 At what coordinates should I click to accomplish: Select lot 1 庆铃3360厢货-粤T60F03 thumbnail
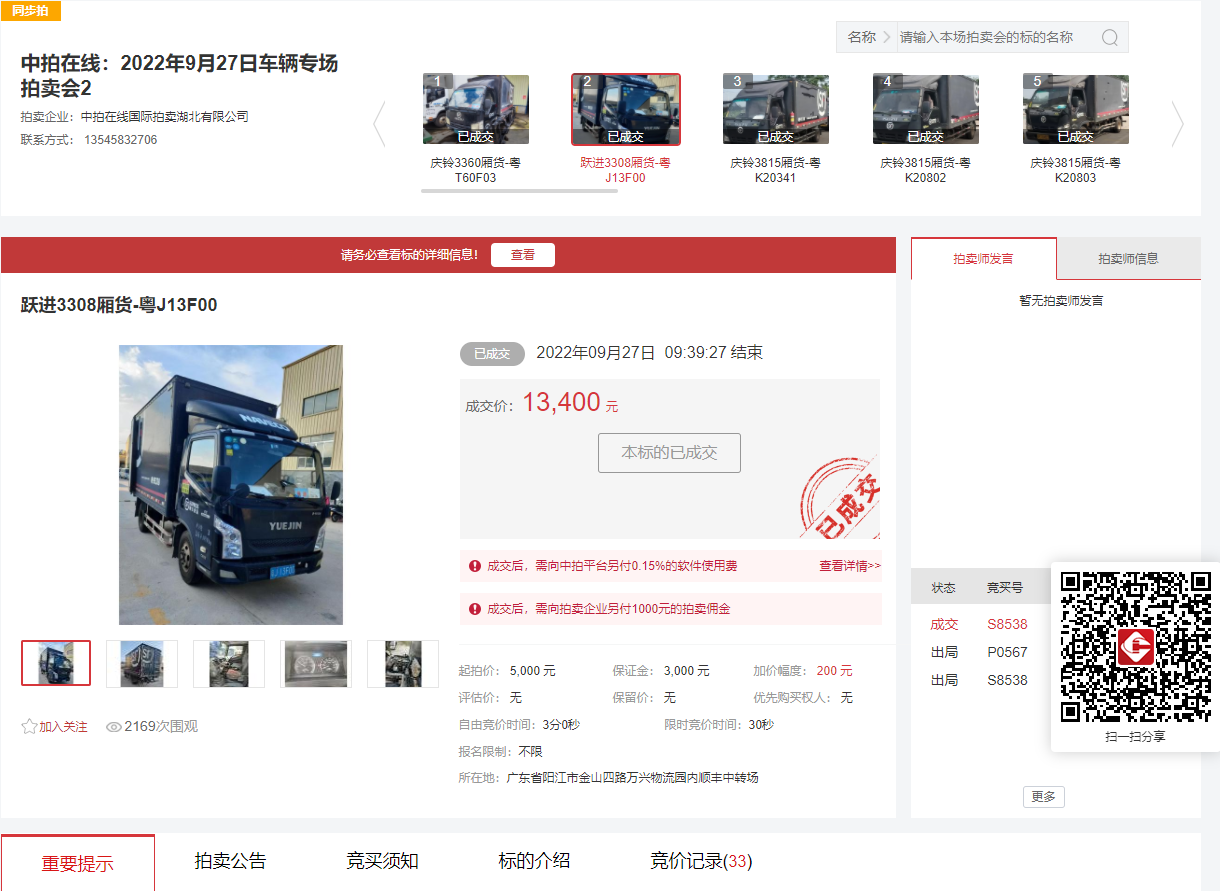(476, 109)
